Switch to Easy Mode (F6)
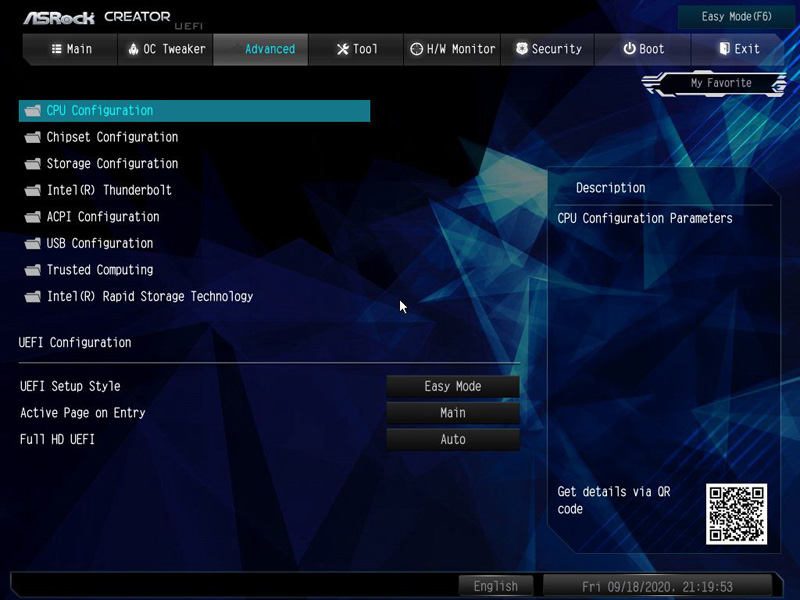 (x=736, y=17)
